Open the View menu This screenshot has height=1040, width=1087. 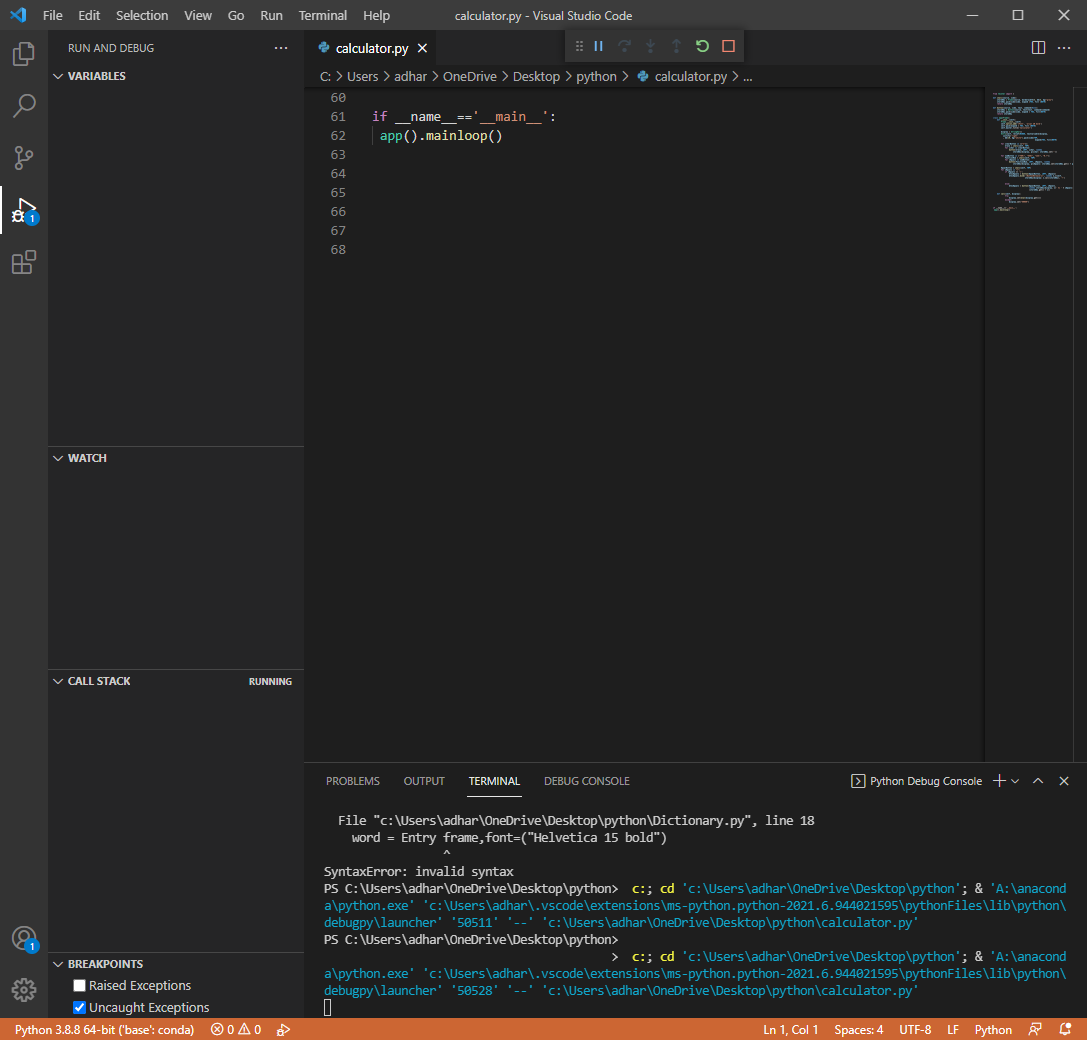pos(198,15)
